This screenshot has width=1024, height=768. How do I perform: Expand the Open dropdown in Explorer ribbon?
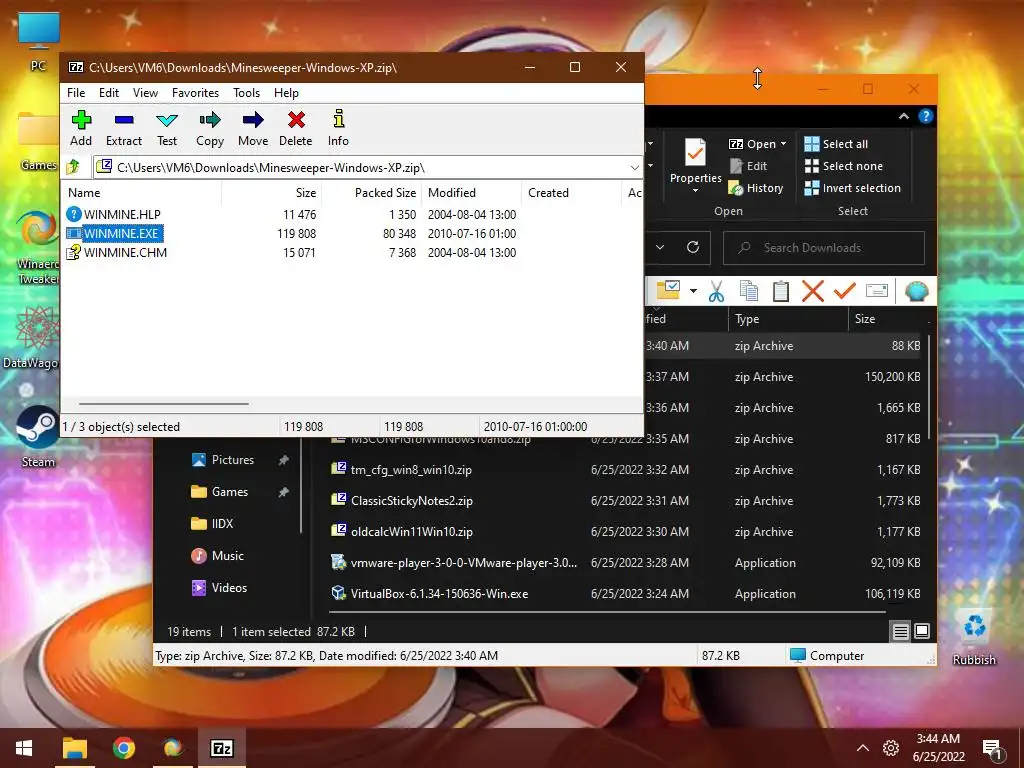(x=784, y=144)
